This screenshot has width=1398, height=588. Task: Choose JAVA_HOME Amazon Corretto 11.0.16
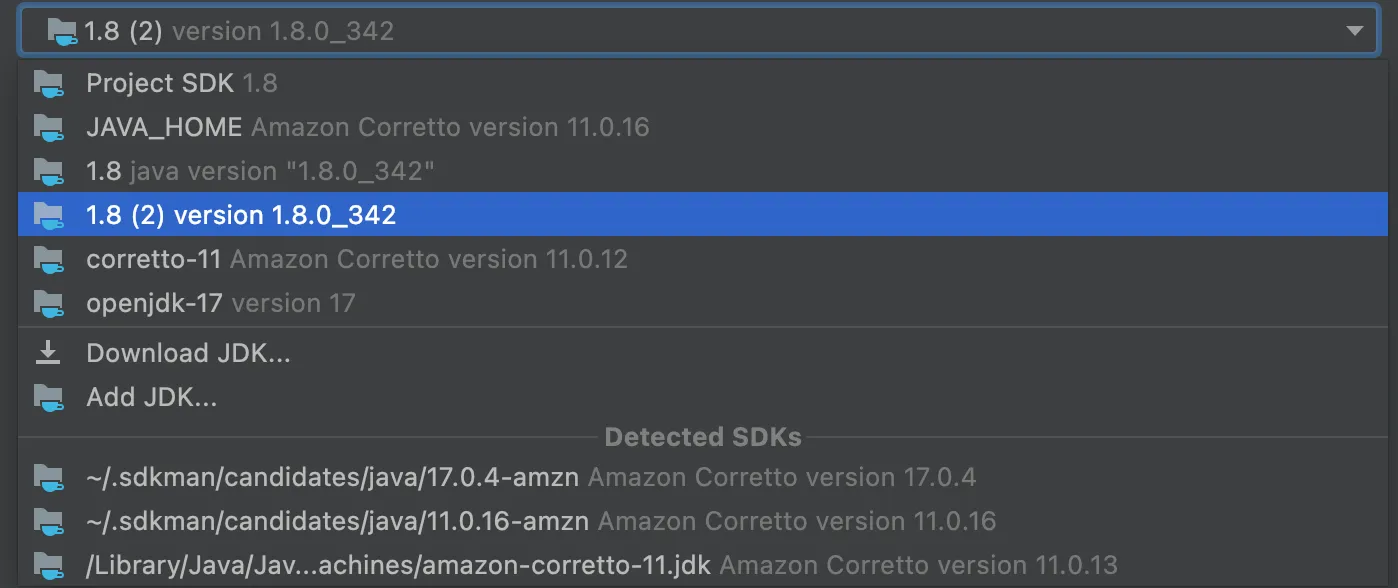(367, 127)
